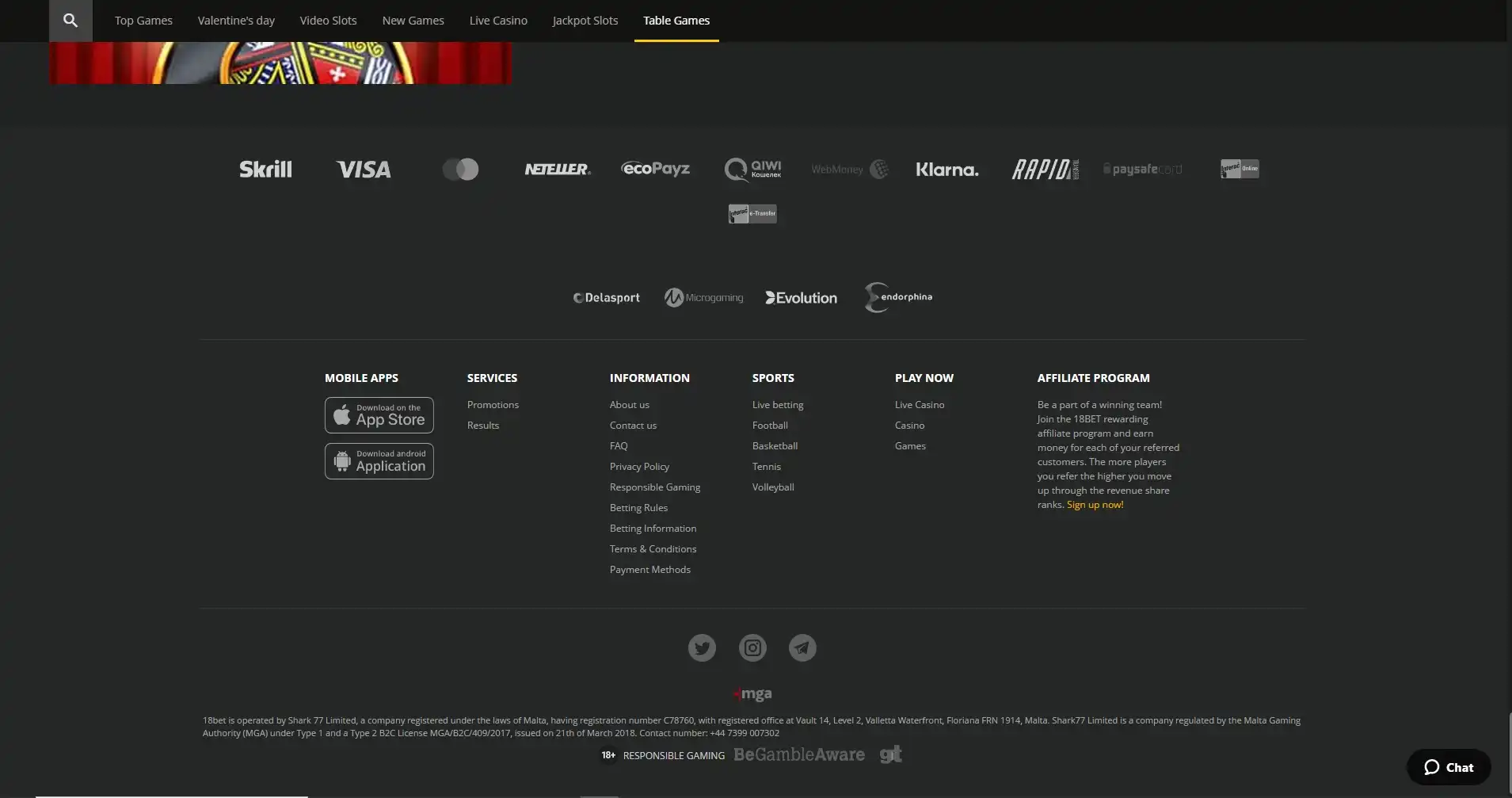Open the Responsible Gaming footer link
The image size is (1512, 798).
tap(654, 487)
